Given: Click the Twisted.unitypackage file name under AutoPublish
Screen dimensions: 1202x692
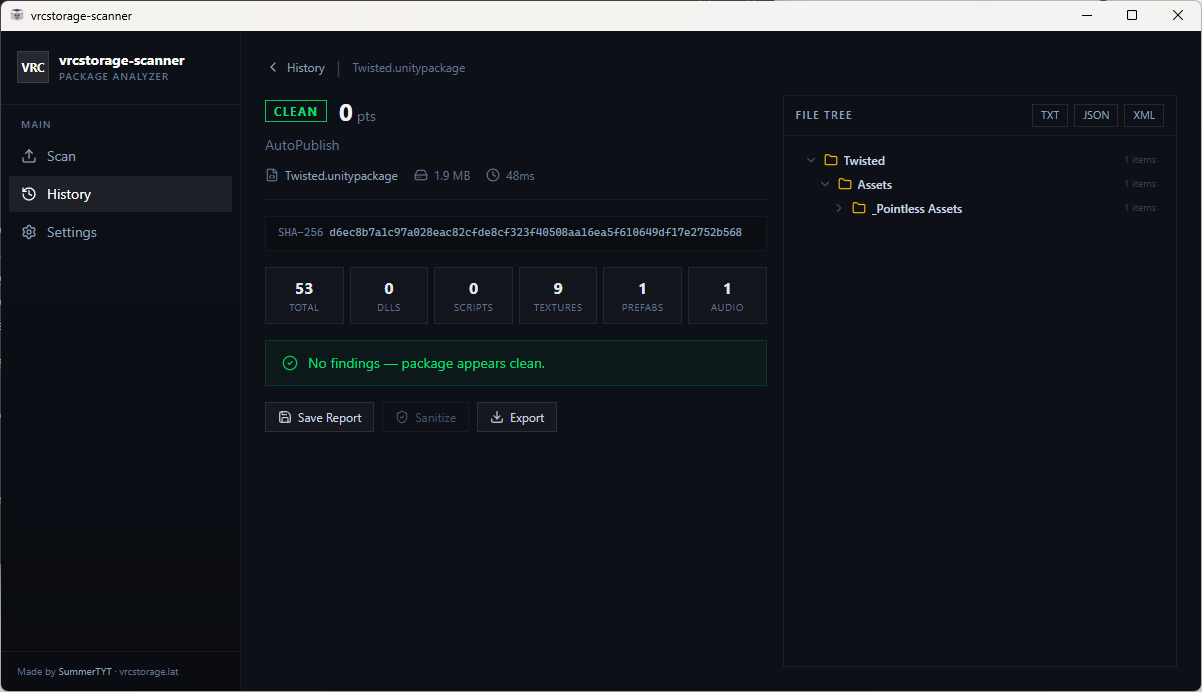Looking at the screenshot, I should (341, 176).
